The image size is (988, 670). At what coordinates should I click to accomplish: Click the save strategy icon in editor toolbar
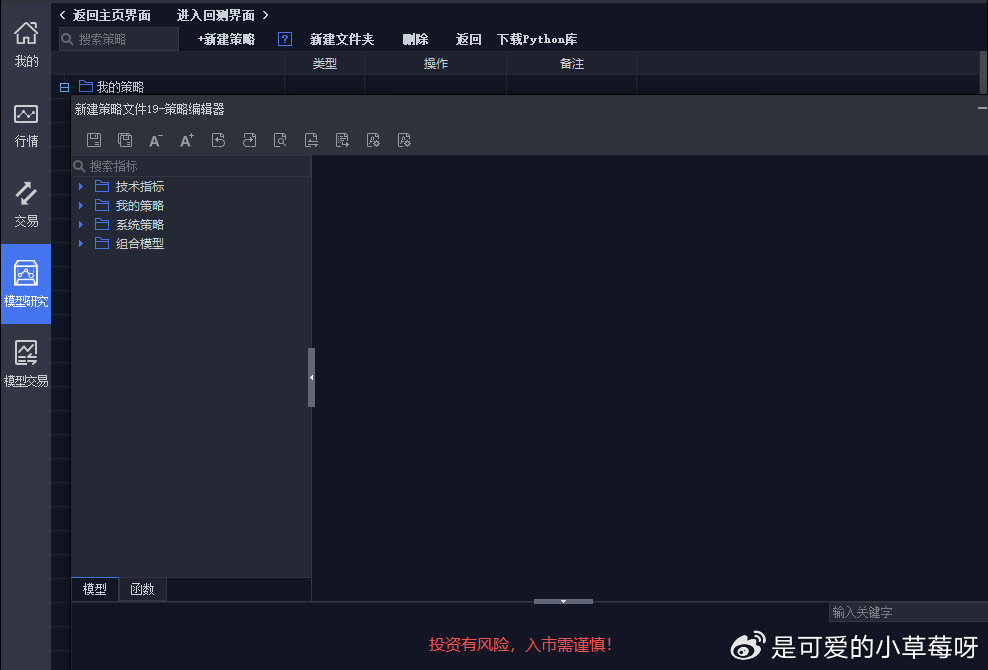(94, 140)
